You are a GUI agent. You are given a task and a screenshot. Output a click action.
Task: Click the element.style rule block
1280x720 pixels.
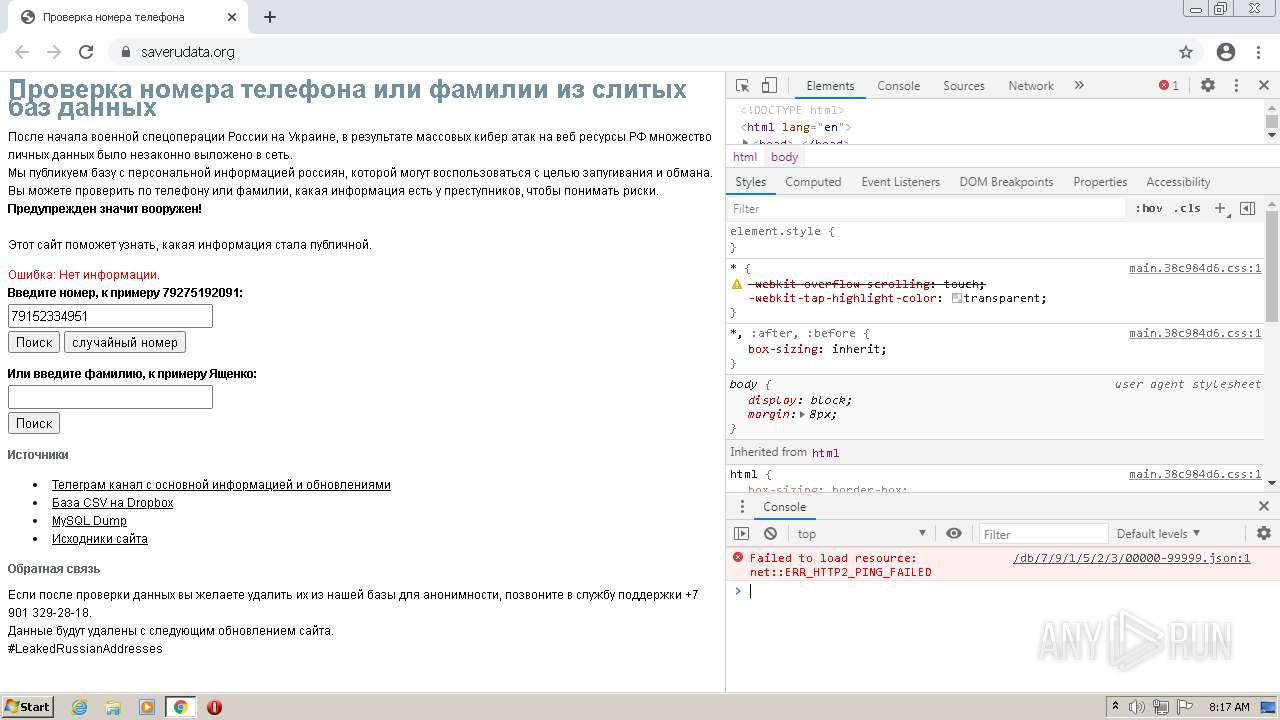coord(996,239)
